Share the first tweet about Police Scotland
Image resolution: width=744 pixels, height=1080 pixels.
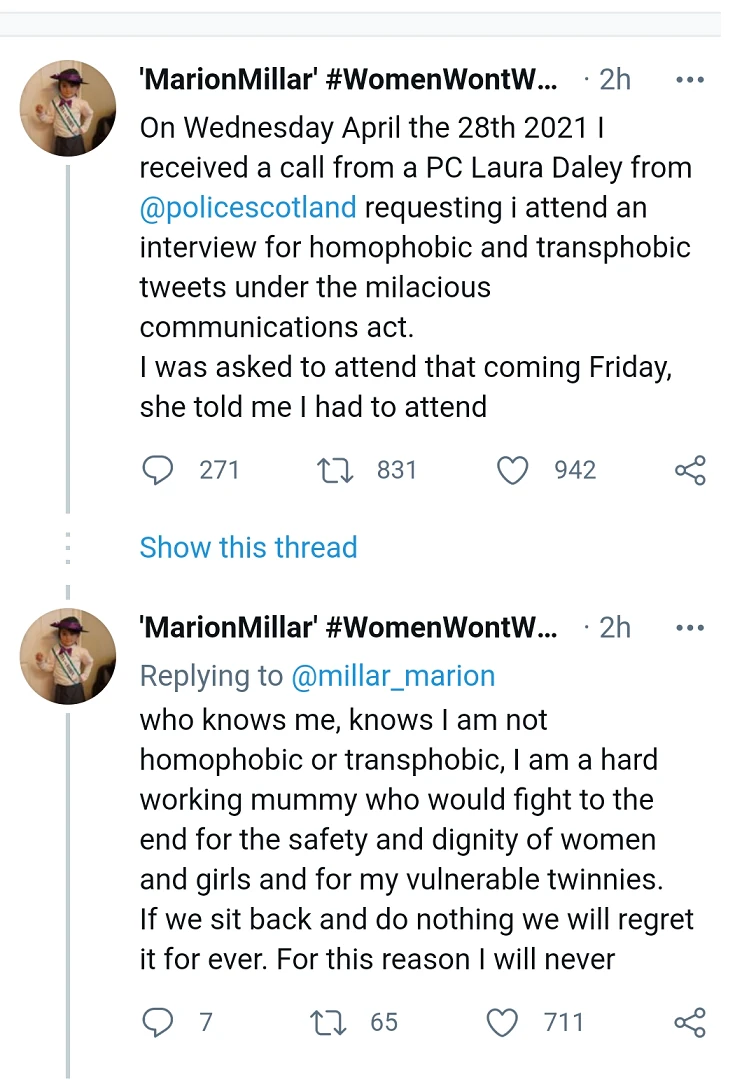coord(690,470)
